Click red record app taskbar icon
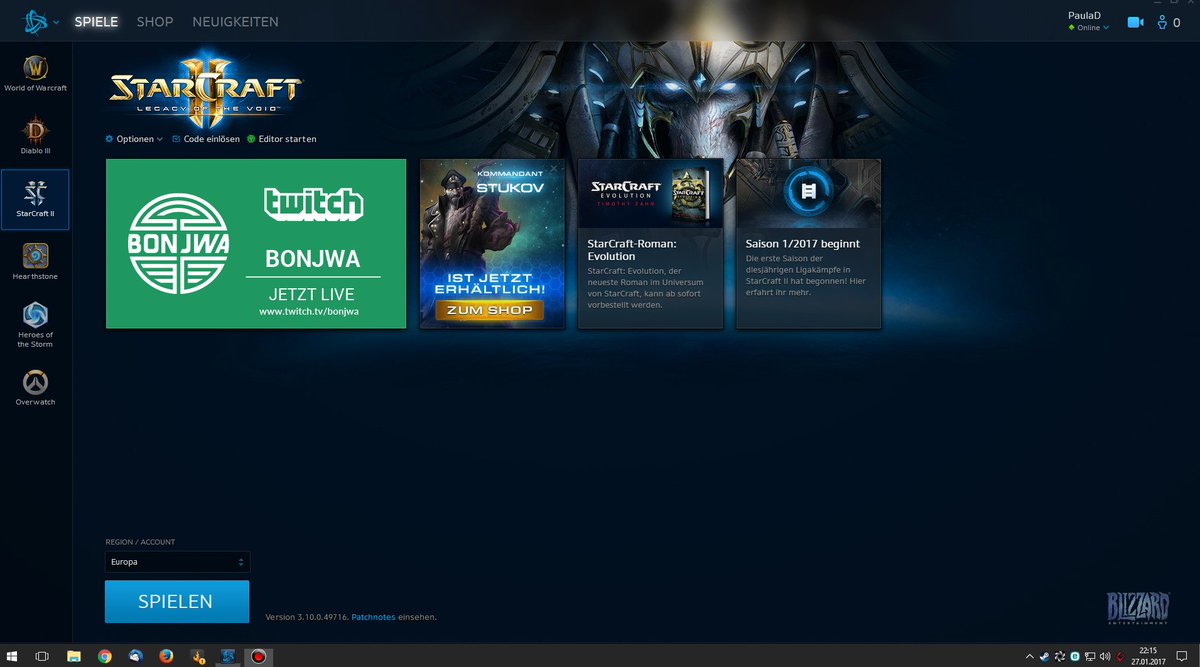1200x667 pixels. tap(258, 656)
